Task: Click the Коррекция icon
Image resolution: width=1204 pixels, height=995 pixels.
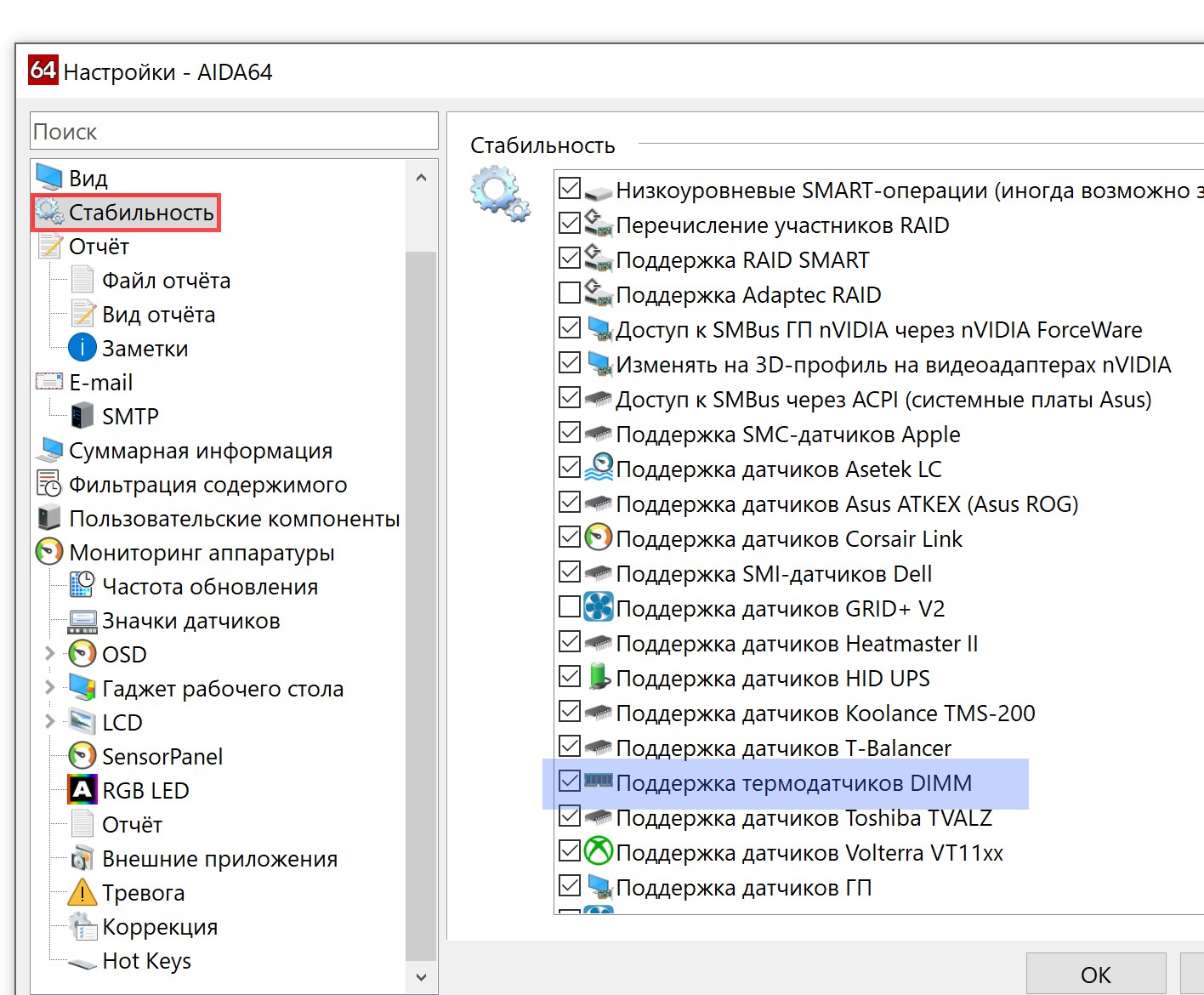Action: [82, 926]
